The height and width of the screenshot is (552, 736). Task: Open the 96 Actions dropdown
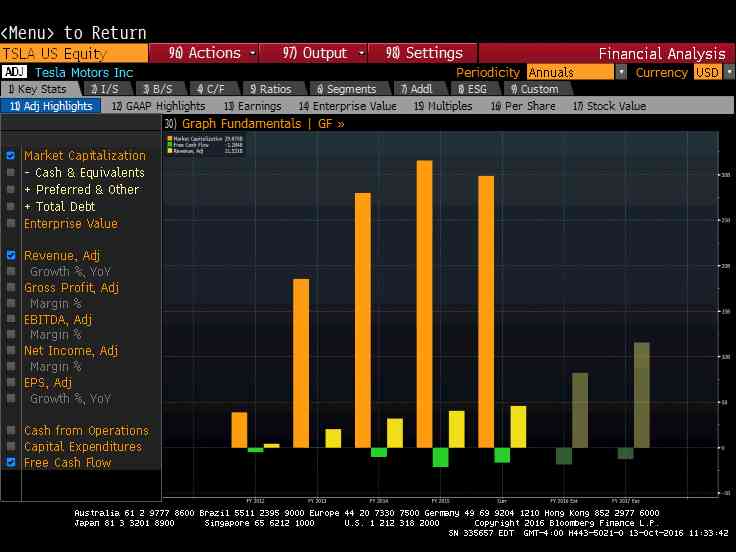[x=204, y=53]
